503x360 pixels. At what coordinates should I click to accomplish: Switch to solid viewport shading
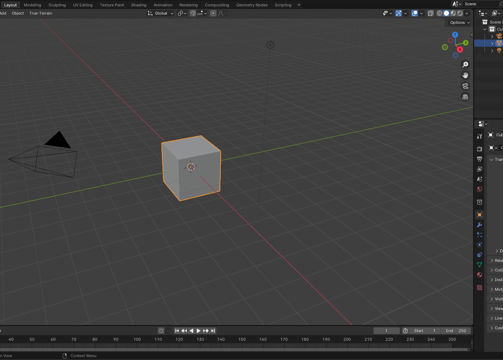point(446,13)
